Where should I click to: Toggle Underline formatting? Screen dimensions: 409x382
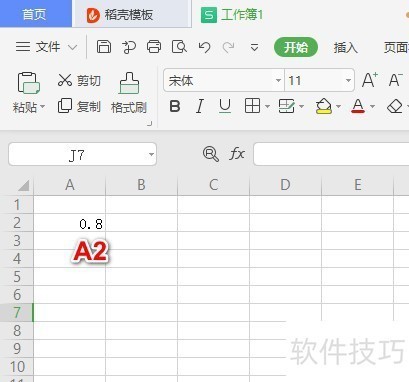225,107
